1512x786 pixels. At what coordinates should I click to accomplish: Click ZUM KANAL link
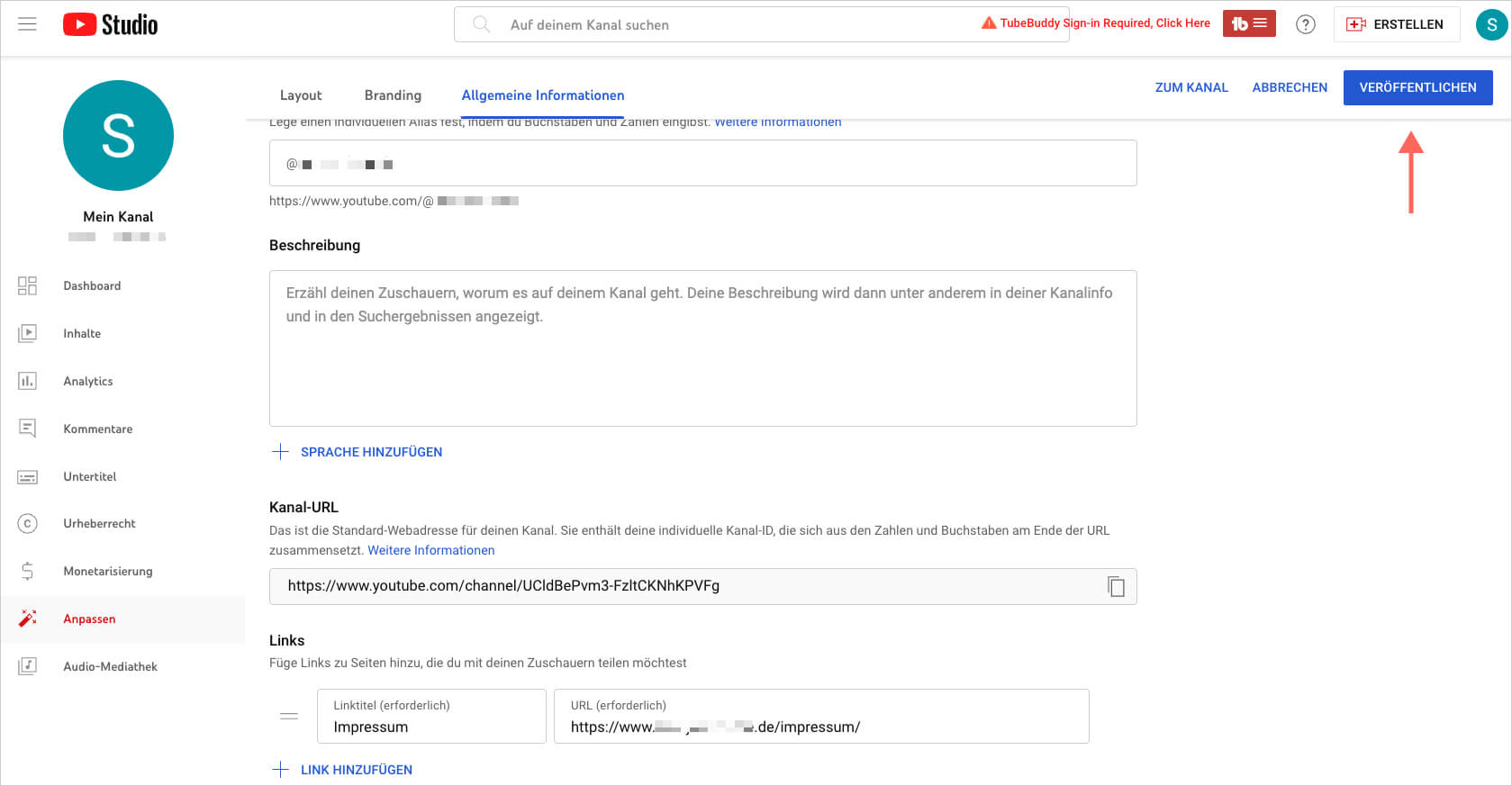(x=1191, y=87)
